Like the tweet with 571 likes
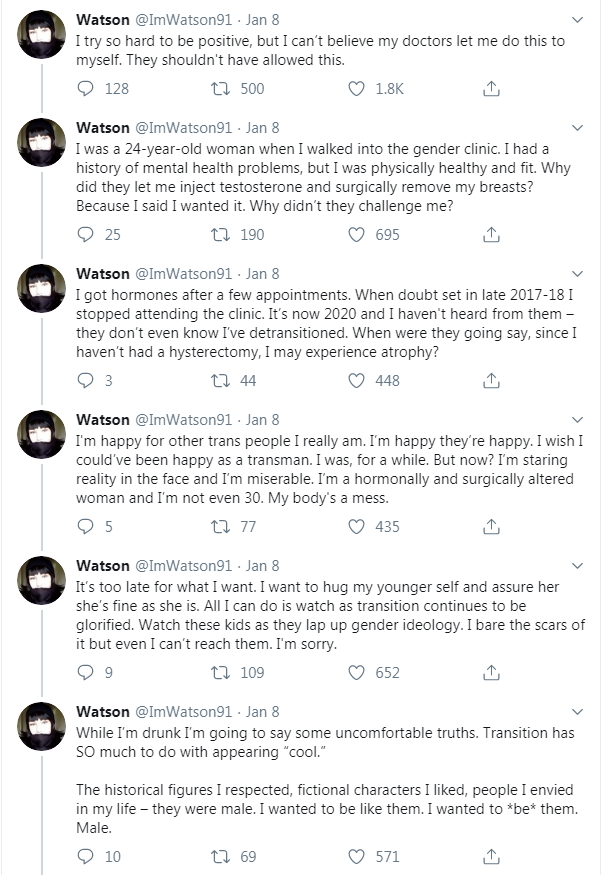This screenshot has width=612, height=875. click(356, 857)
